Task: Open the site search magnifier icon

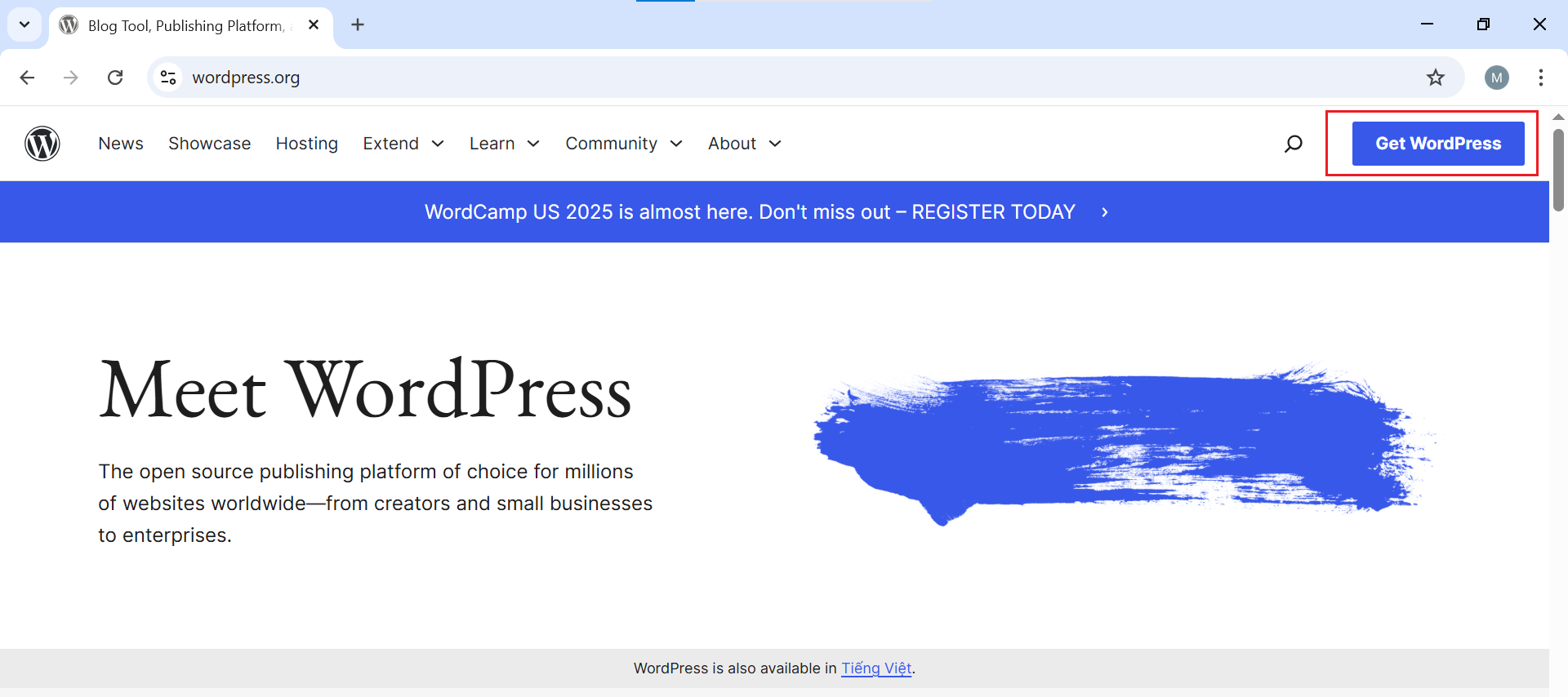Action: coord(1293,144)
